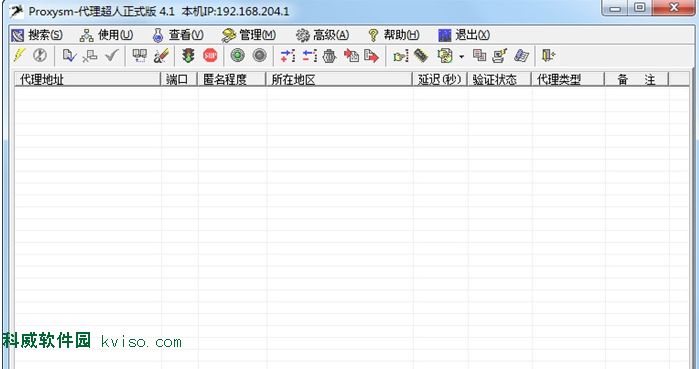Click the overlapping copy pages icon
Viewport: 699px width, 369px height.
[x=479, y=55]
